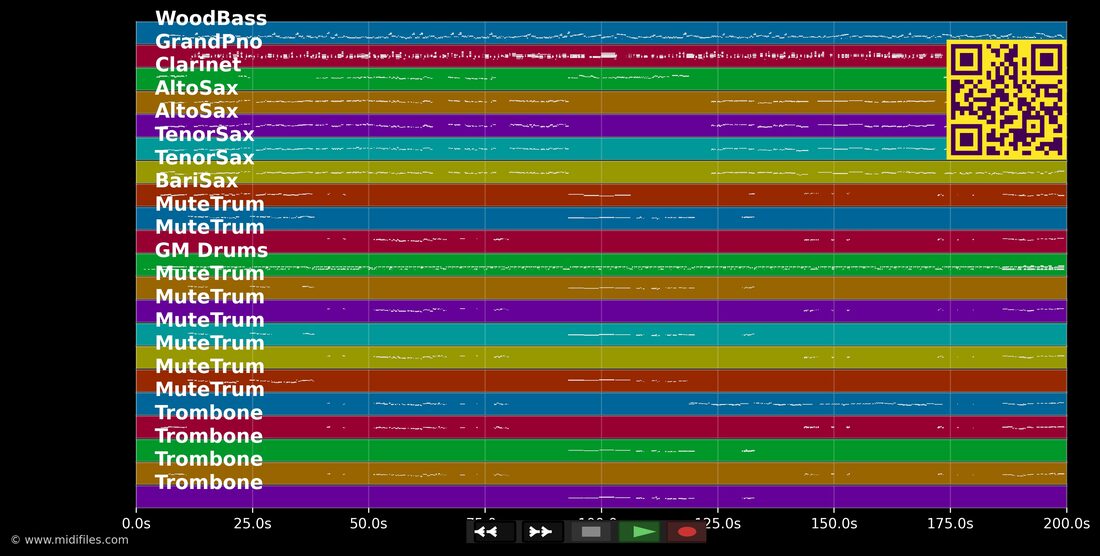Stop playback with the gray square button

coord(591,531)
